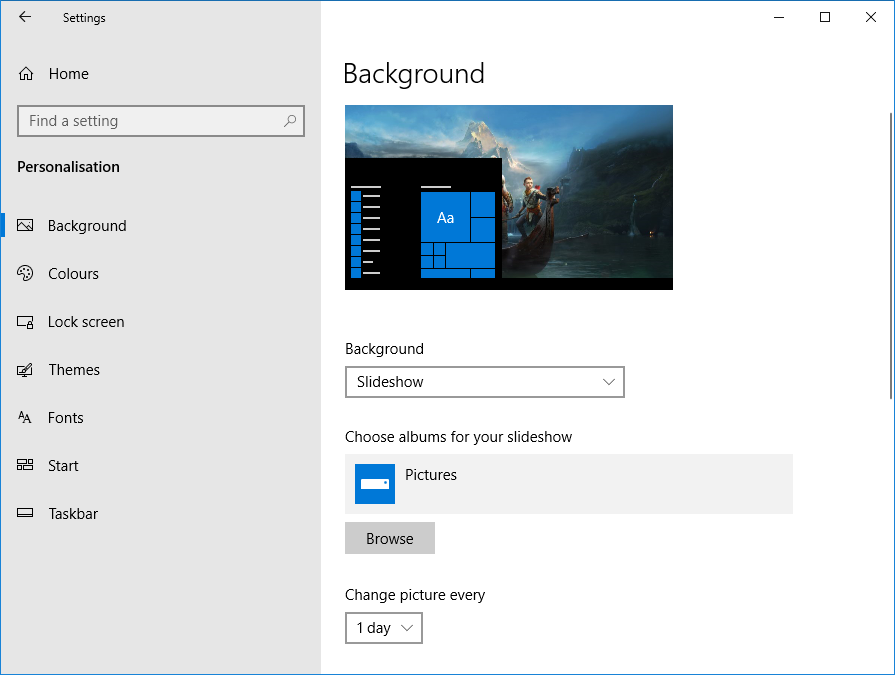Click the Fonts icon in sidebar
The height and width of the screenshot is (675, 895).
click(26, 418)
